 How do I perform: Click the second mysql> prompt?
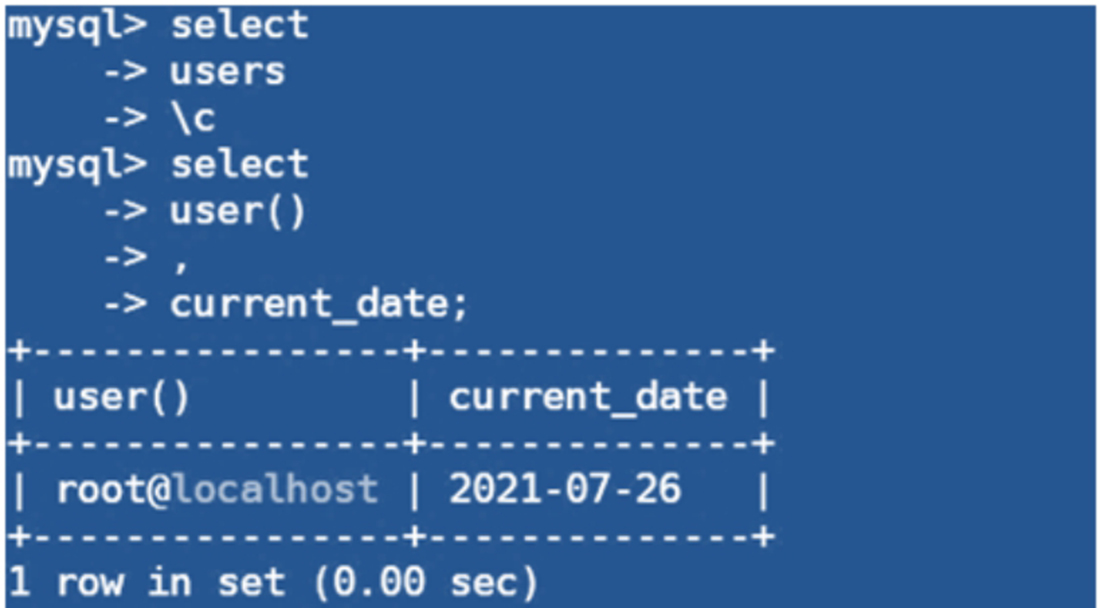point(77,164)
